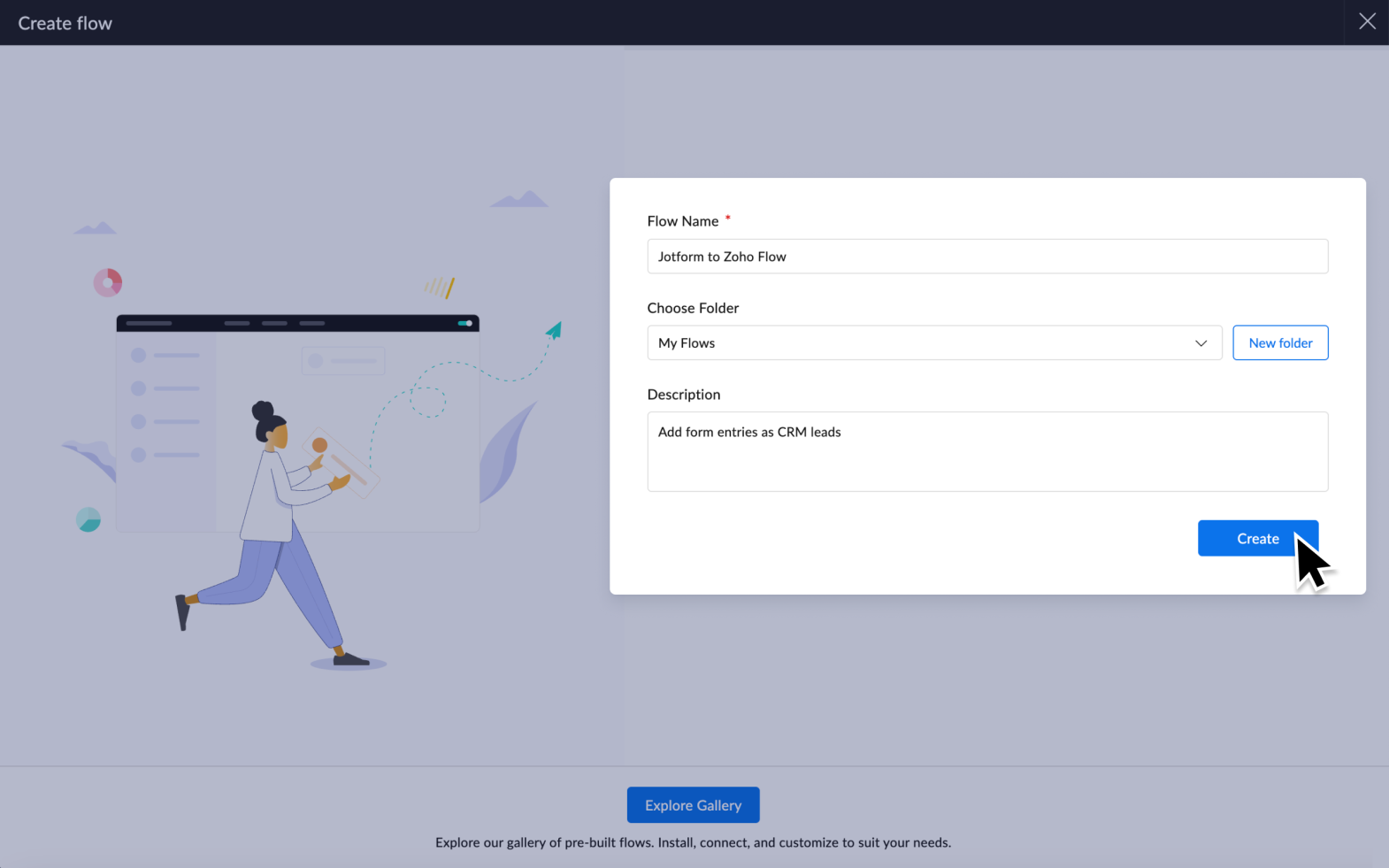Click the teal pie chart icon
The width and height of the screenshot is (1389, 868).
pos(88,519)
